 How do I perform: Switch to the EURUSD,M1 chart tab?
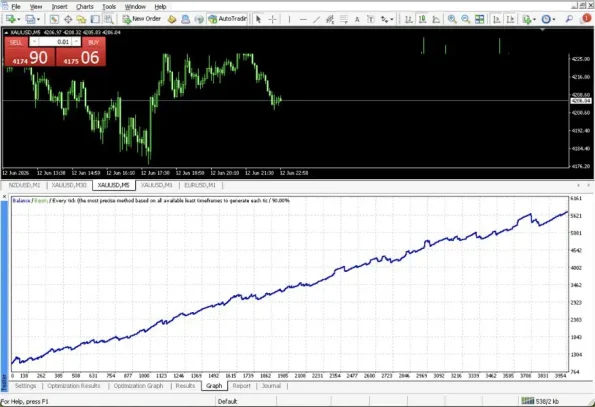tap(200, 185)
